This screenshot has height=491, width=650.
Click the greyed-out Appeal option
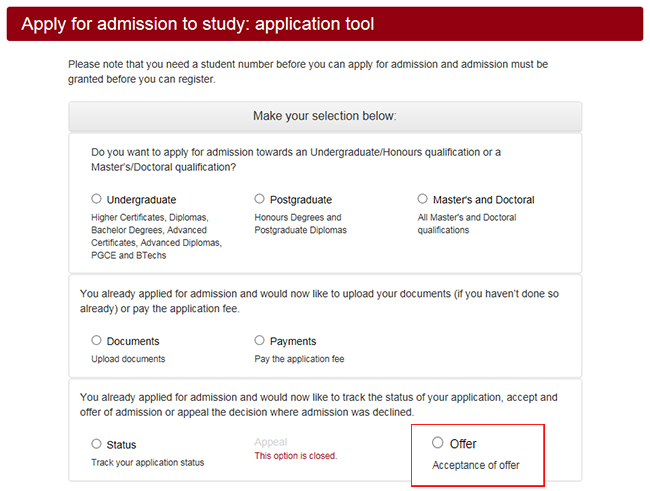271,442
